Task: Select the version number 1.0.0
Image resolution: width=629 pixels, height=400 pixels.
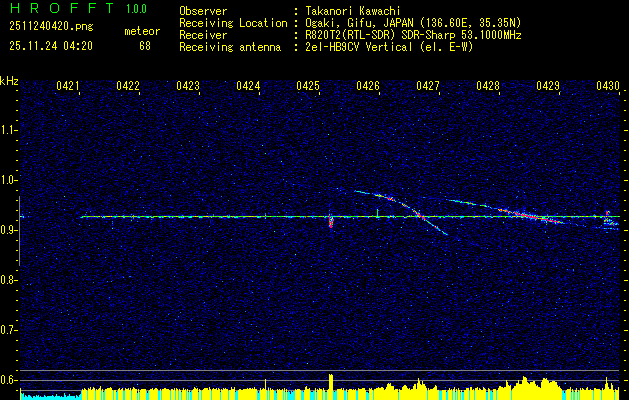Action: tap(136, 9)
